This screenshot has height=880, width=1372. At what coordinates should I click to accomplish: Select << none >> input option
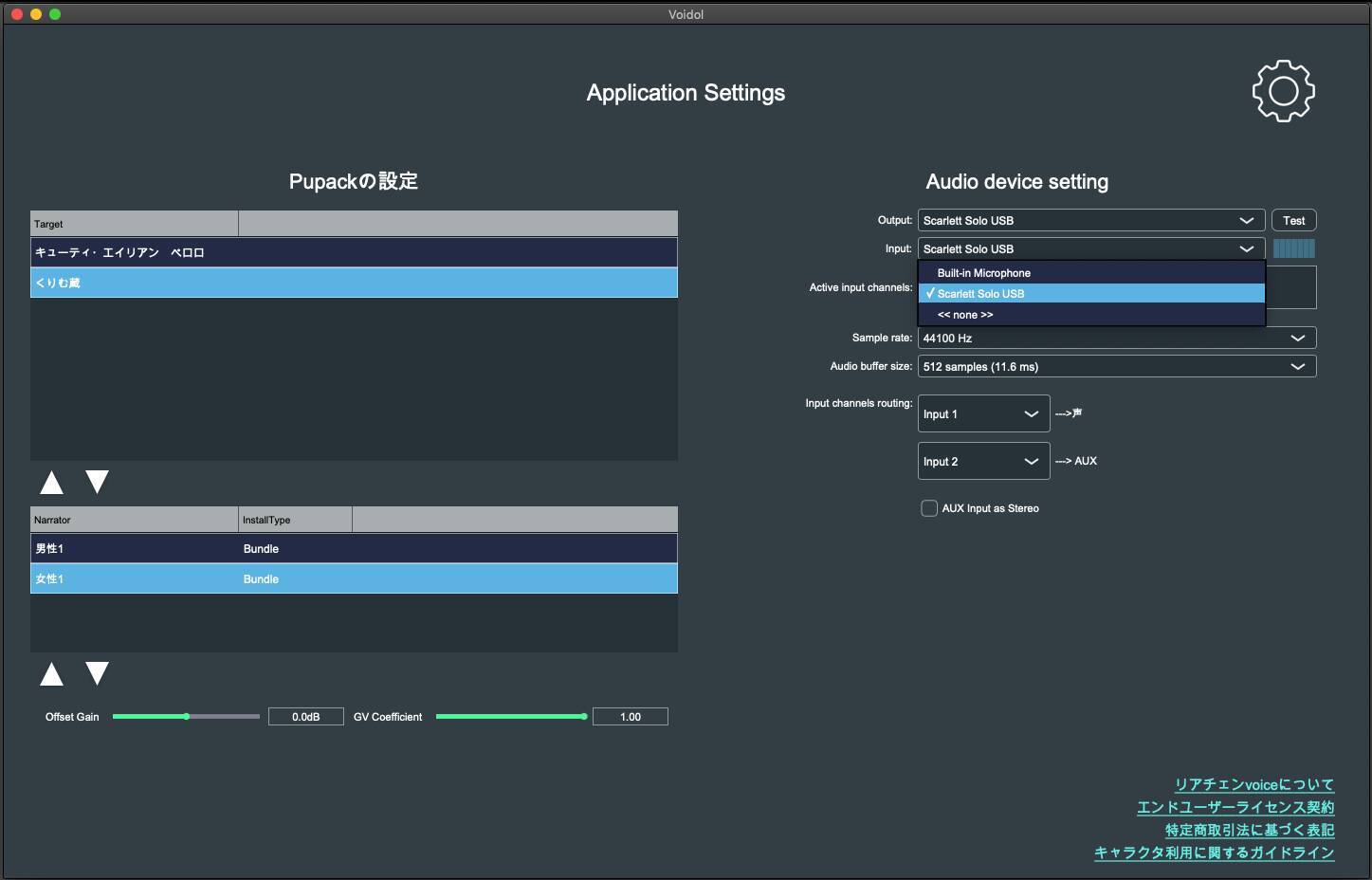[965, 315]
